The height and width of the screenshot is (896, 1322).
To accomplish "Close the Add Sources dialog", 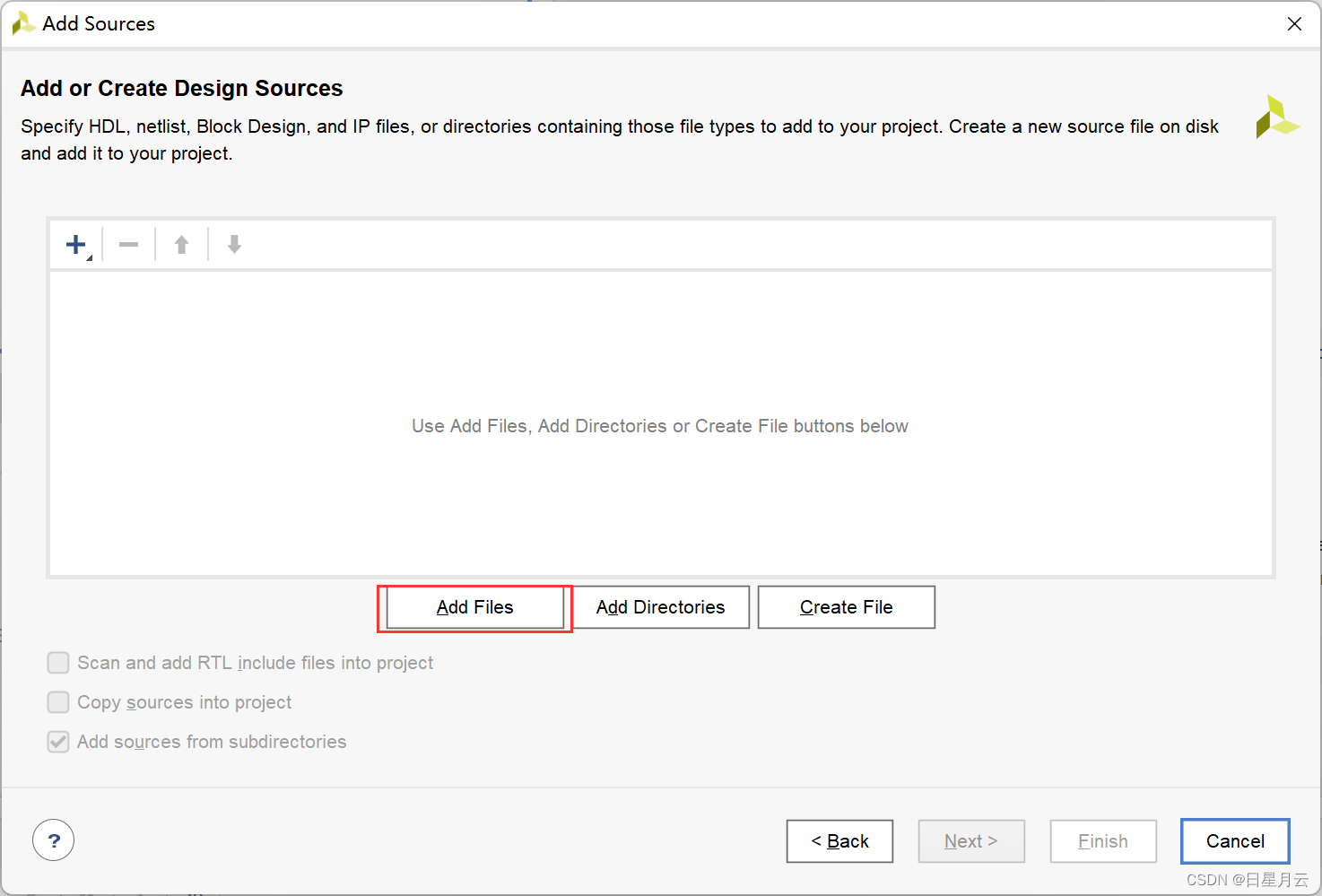I will click(1294, 24).
